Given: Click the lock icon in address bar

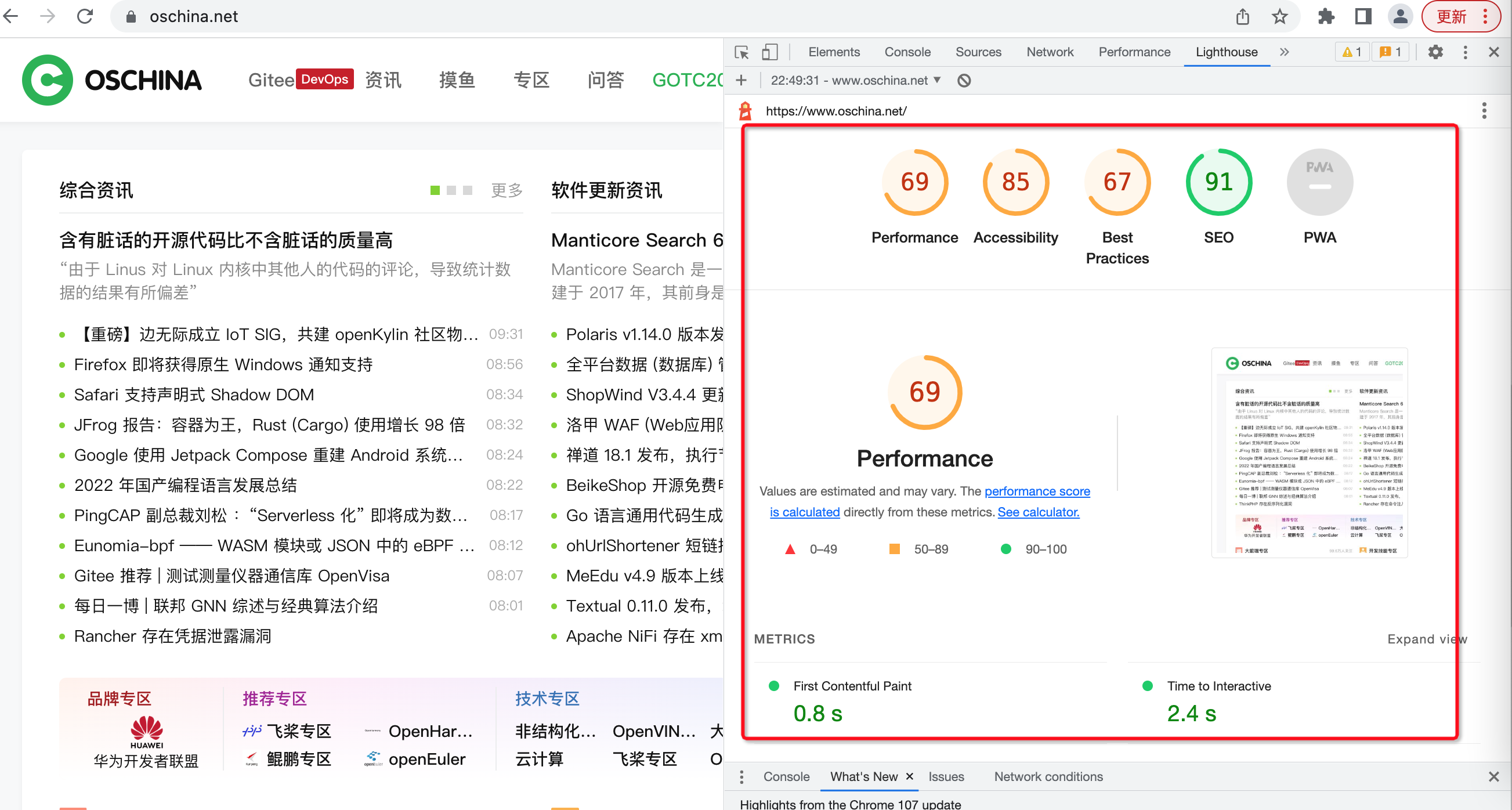Looking at the screenshot, I should click(132, 16).
